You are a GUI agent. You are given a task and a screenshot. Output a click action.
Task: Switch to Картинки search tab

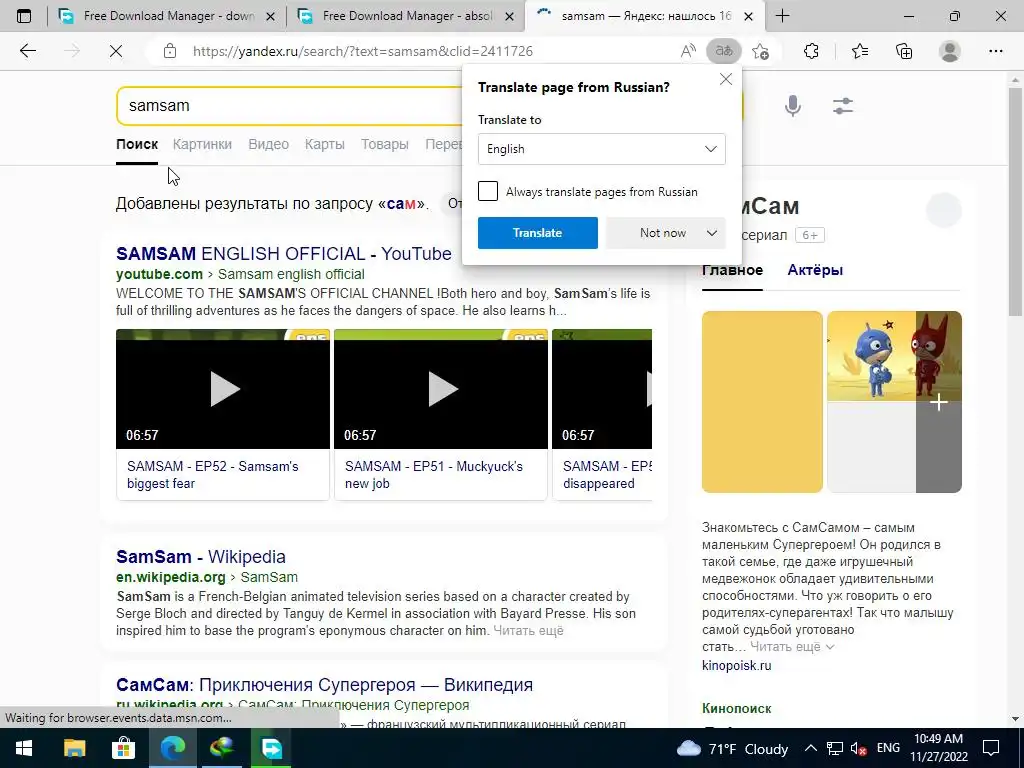pyautogui.click(x=202, y=144)
